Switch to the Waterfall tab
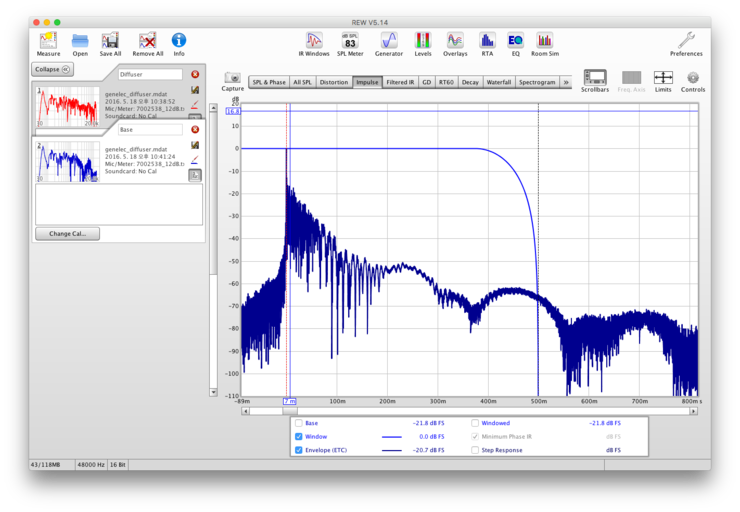The height and width of the screenshot is (512, 740). (498, 82)
